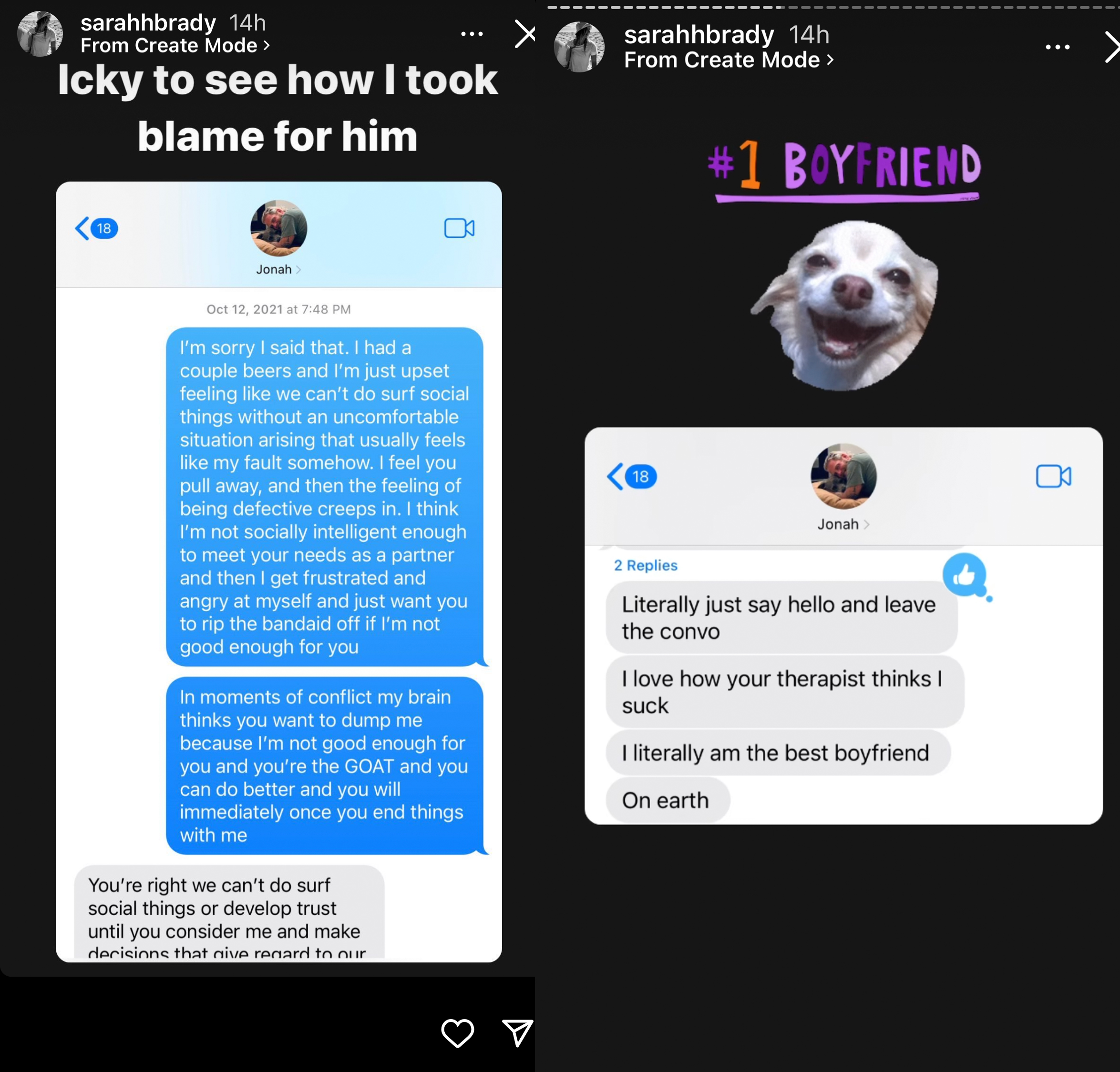
Task: Expand Jonah contact details in right chat
Action: [x=843, y=524]
